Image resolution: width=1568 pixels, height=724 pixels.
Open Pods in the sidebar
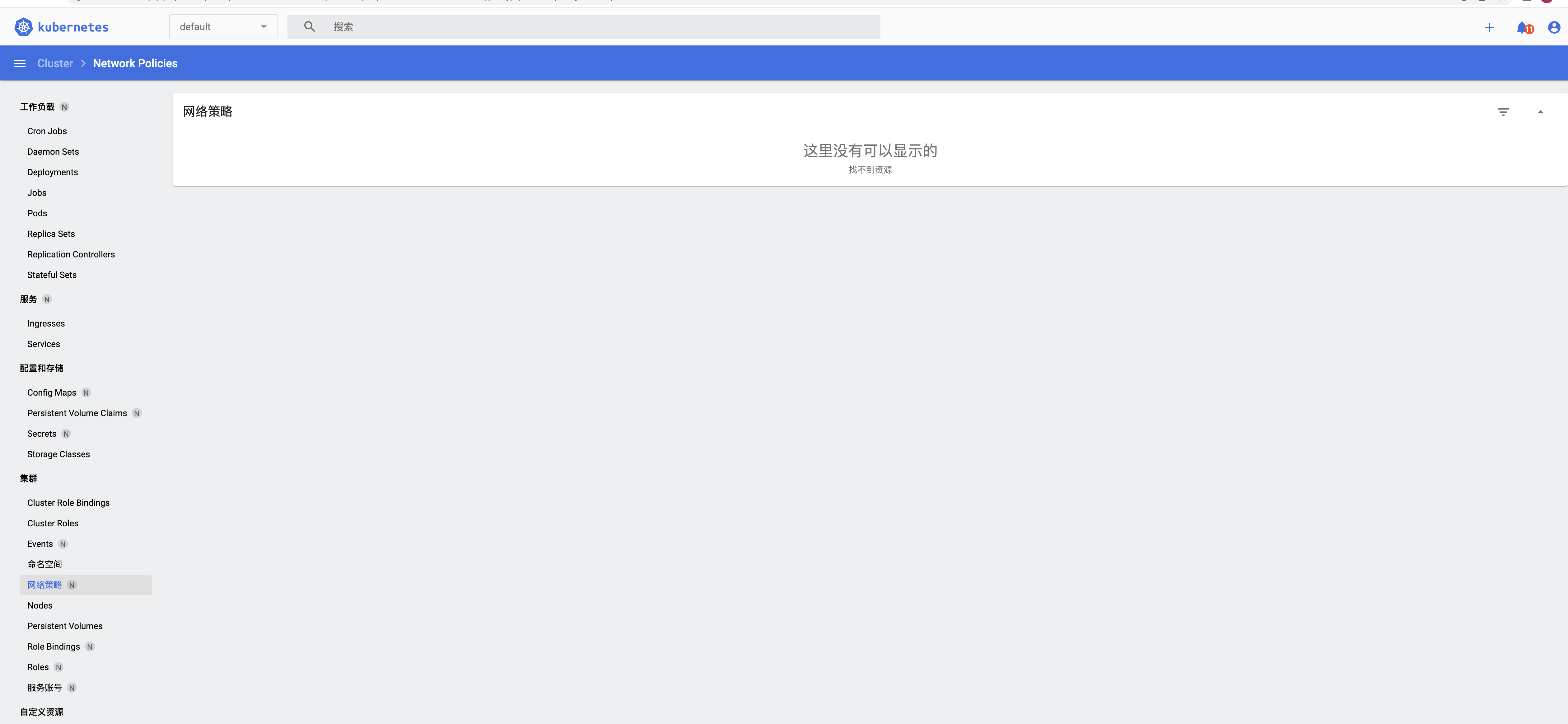(37, 213)
